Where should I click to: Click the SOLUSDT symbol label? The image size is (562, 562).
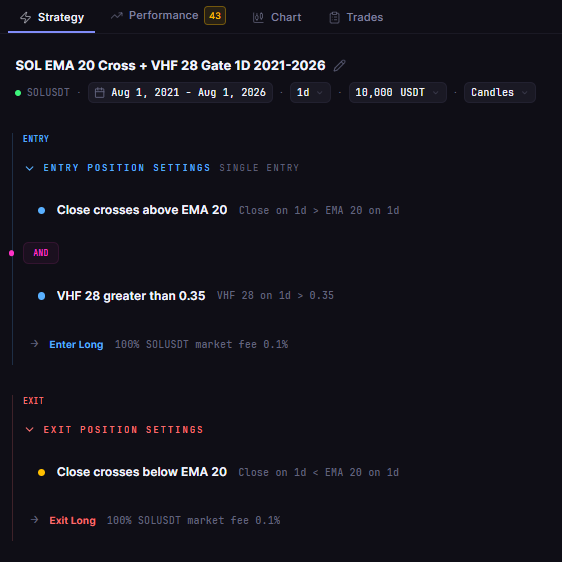[x=48, y=92]
